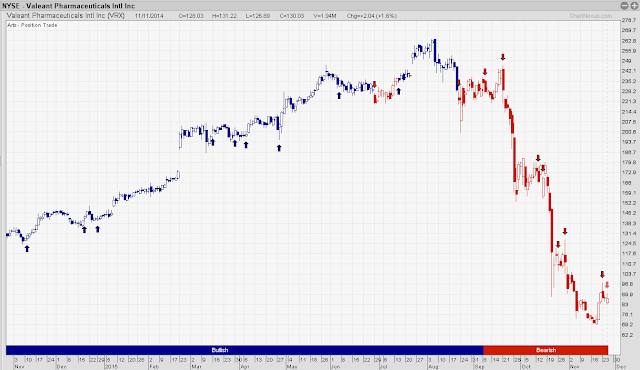Click the Feb month label on time axis
The image size is (640, 370).
(153, 366)
